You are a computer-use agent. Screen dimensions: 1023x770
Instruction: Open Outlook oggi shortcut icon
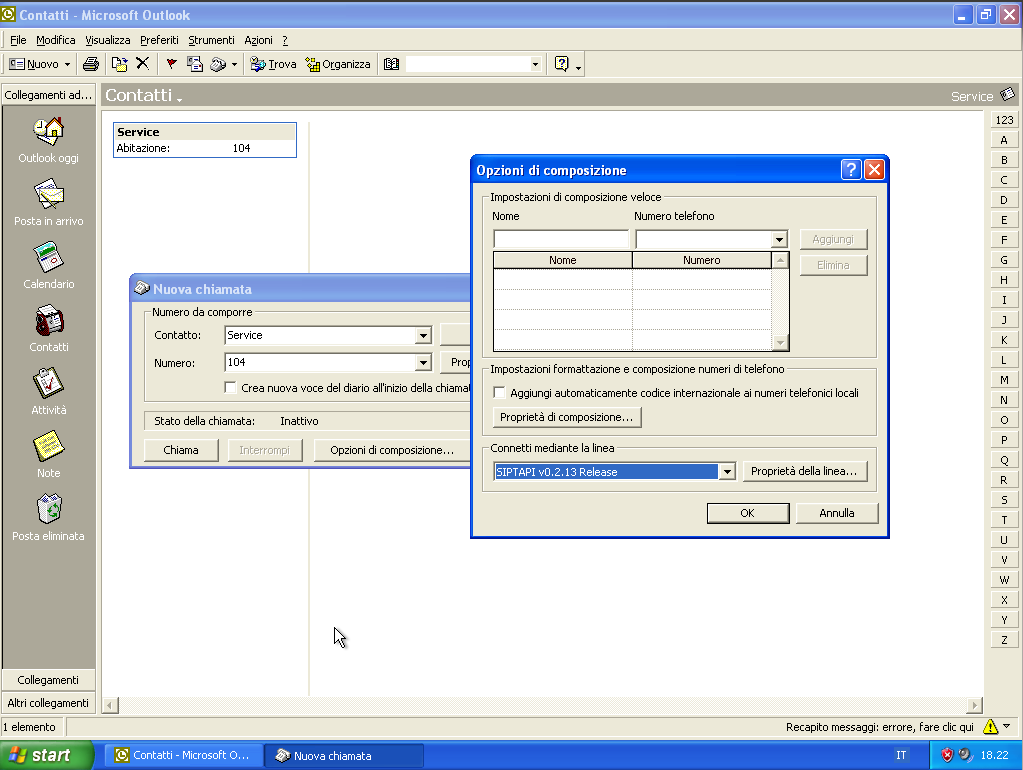48,132
